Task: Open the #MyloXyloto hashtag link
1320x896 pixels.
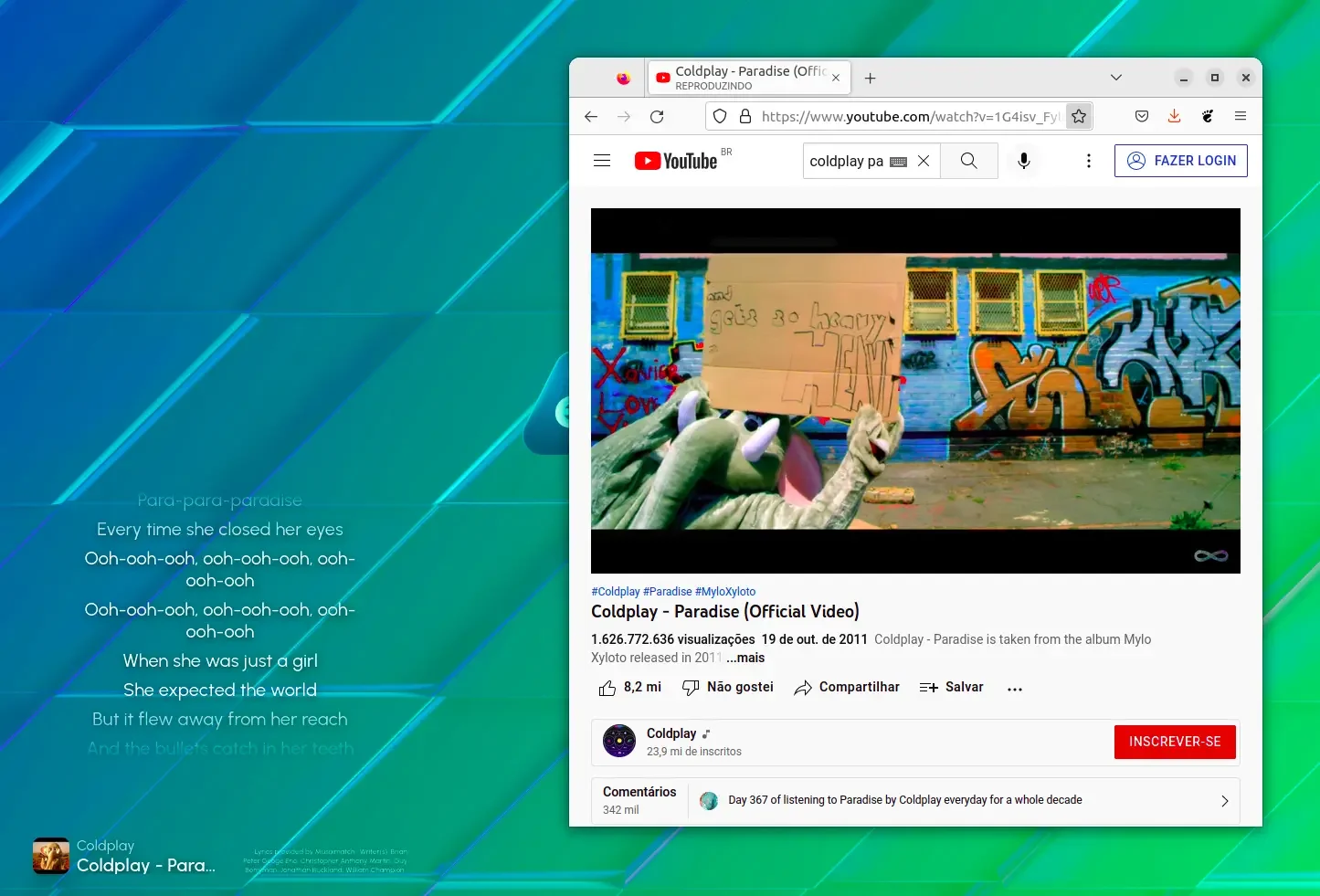Action: 725,592
